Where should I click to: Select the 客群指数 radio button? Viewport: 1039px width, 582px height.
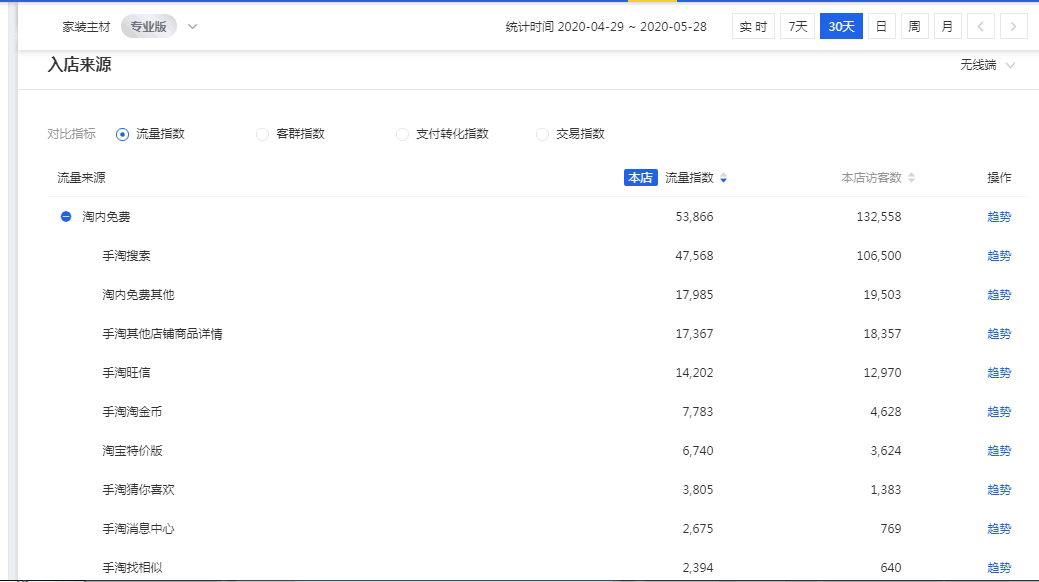262,134
